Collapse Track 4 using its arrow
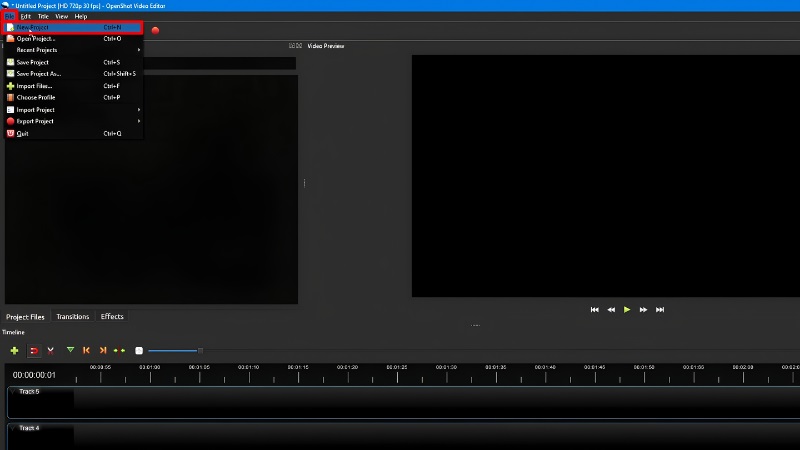The width and height of the screenshot is (800, 450). pyautogui.click(x=12, y=428)
